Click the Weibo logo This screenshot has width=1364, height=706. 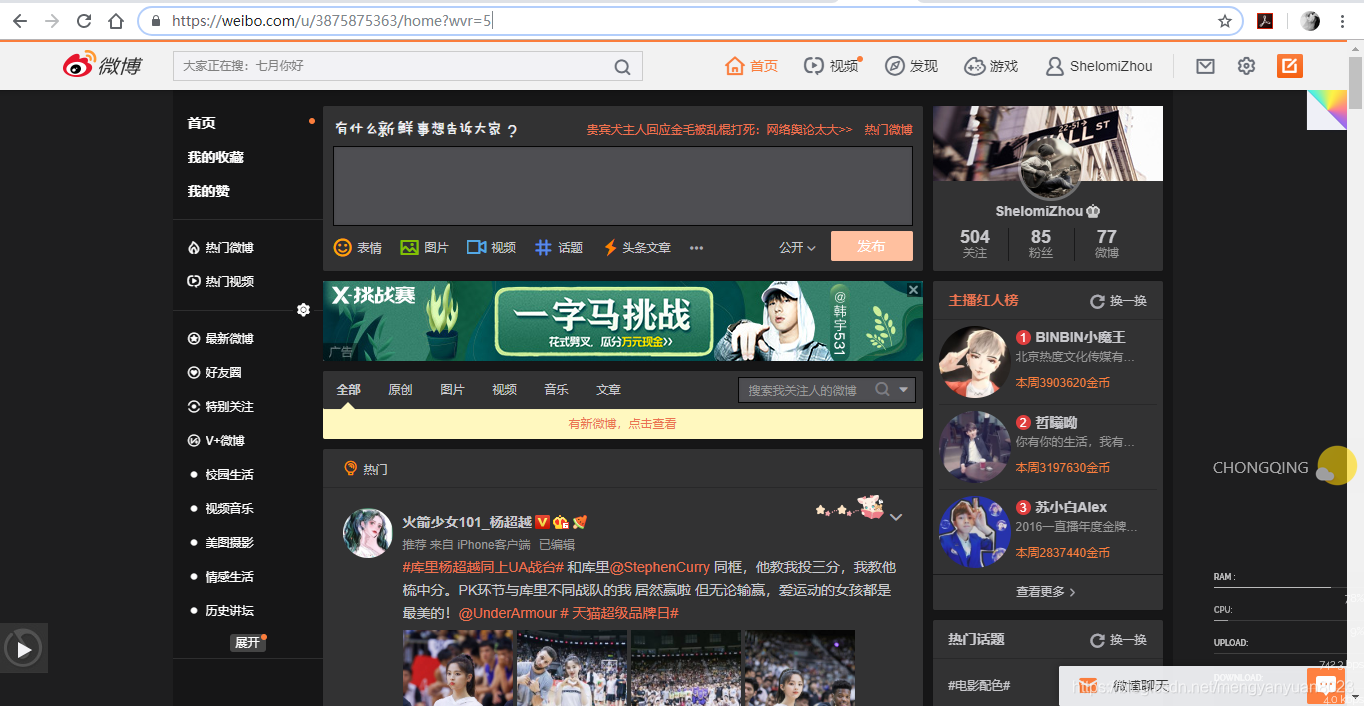coord(101,66)
